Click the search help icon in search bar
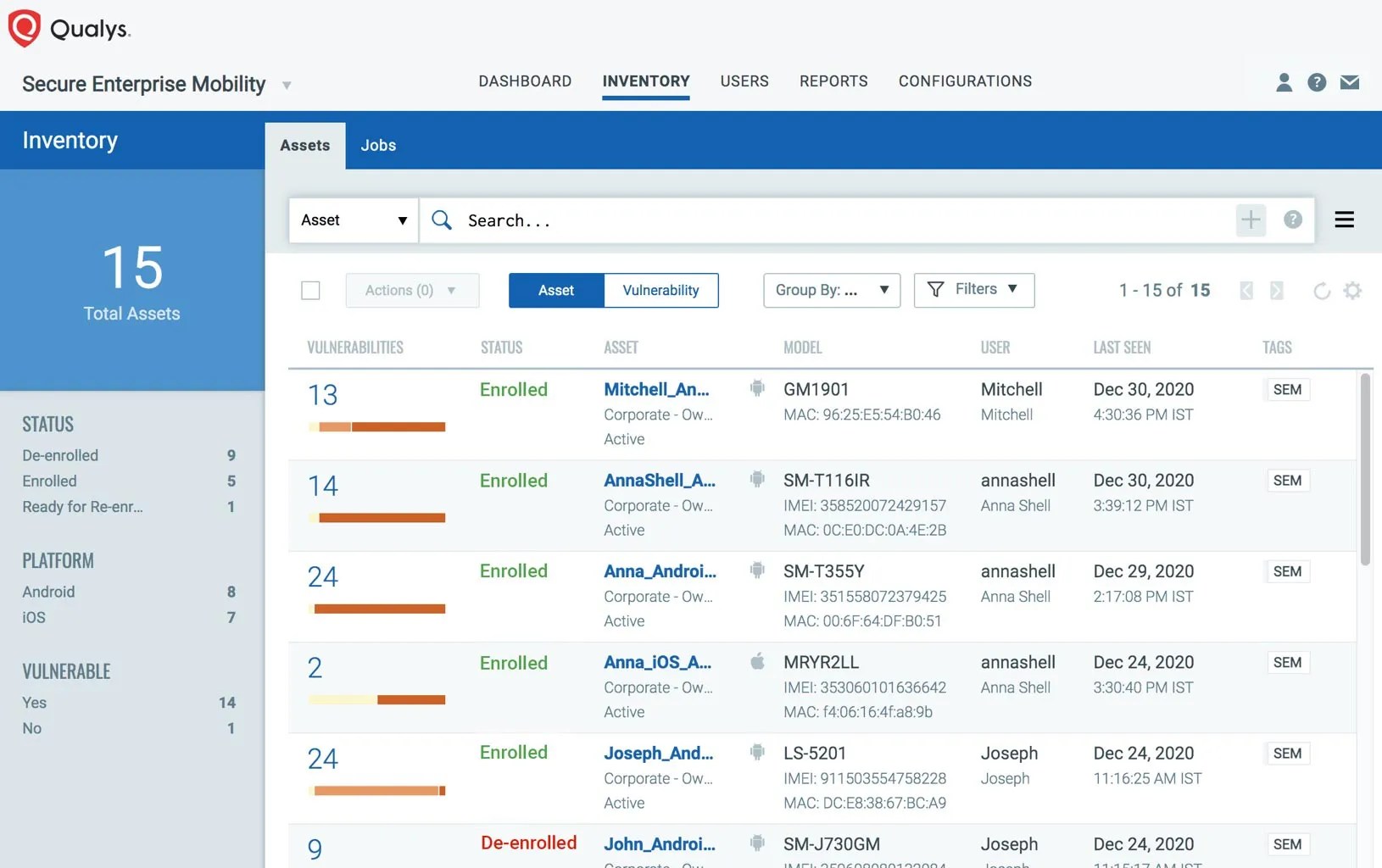This screenshot has width=1382, height=868. pyautogui.click(x=1292, y=220)
